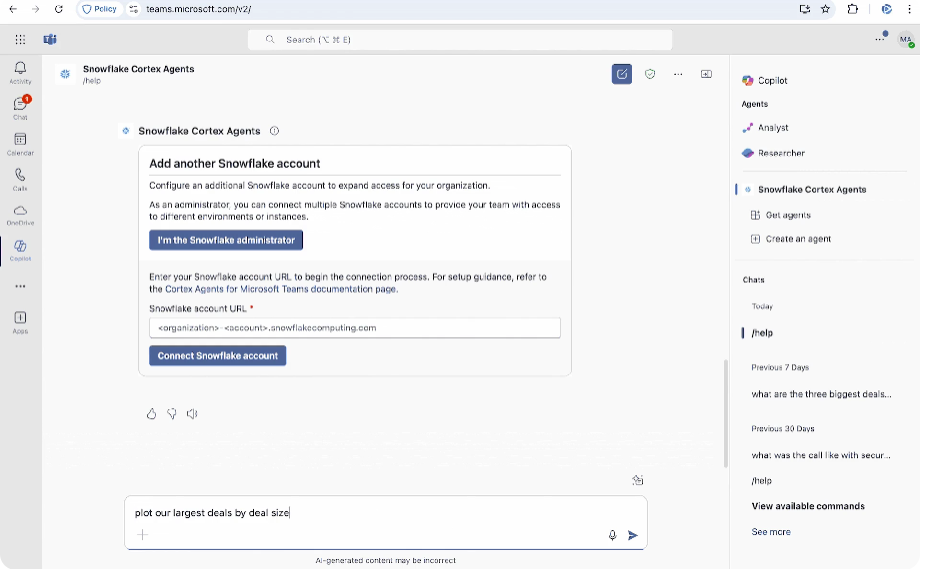
Task: Click the shield icon in chat header
Action: (650, 74)
